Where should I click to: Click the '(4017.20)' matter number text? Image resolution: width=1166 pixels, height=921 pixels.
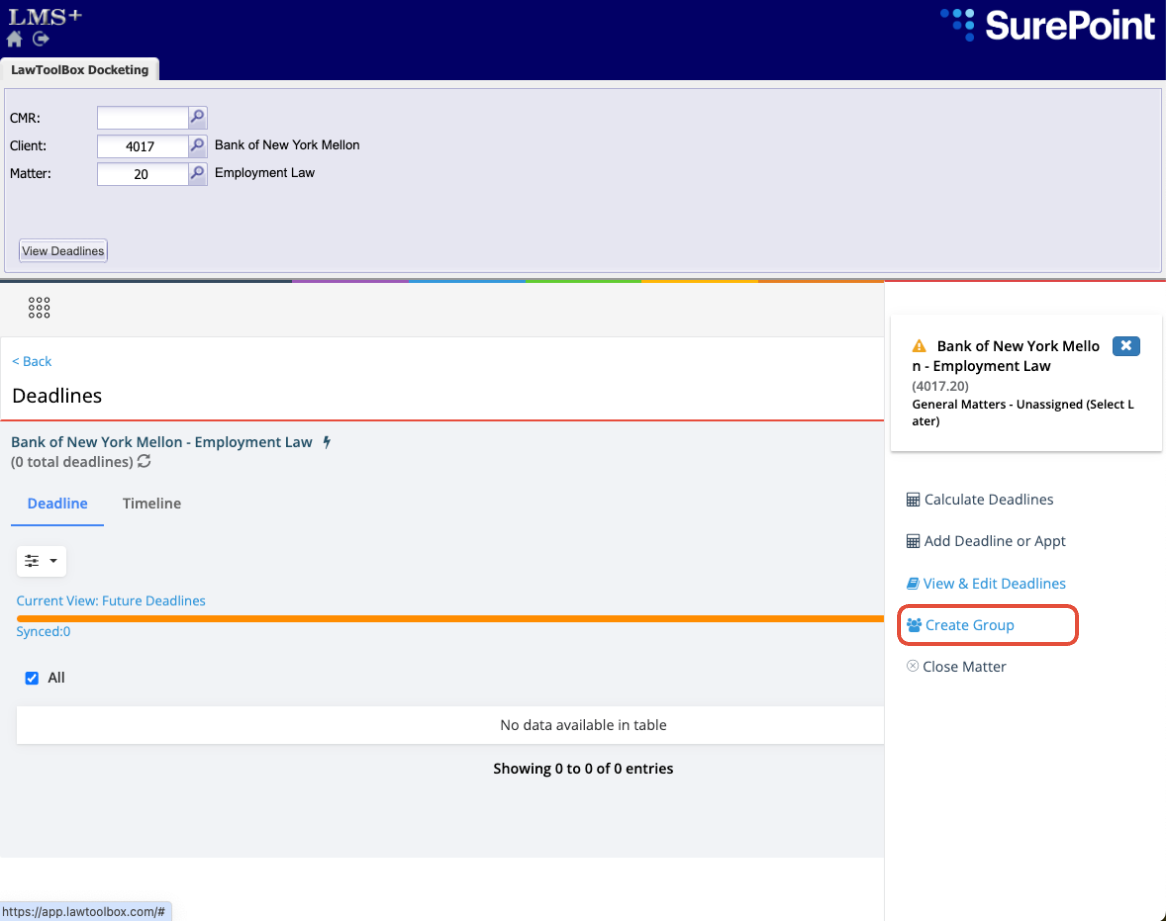click(940, 387)
